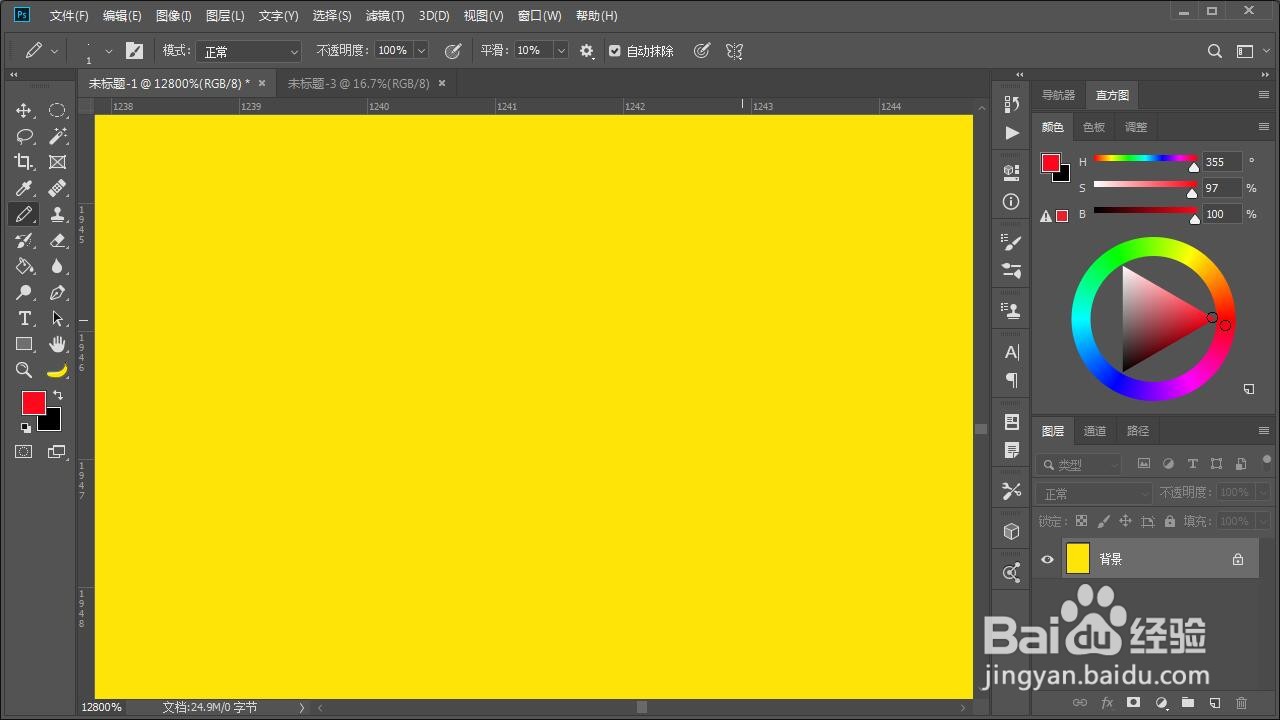Image resolution: width=1280 pixels, height=720 pixels.
Task: Open History panel icon in dock
Action: tap(1011, 104)
